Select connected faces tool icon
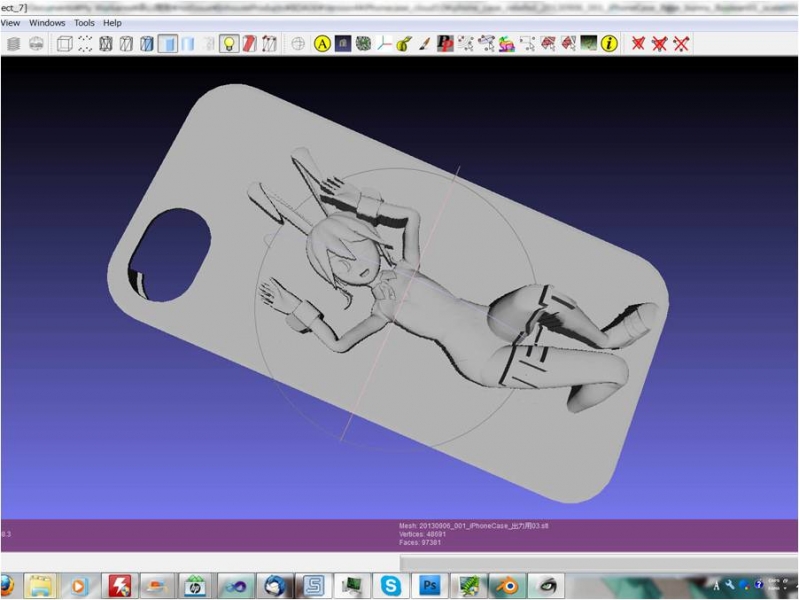 pos(568,44)
